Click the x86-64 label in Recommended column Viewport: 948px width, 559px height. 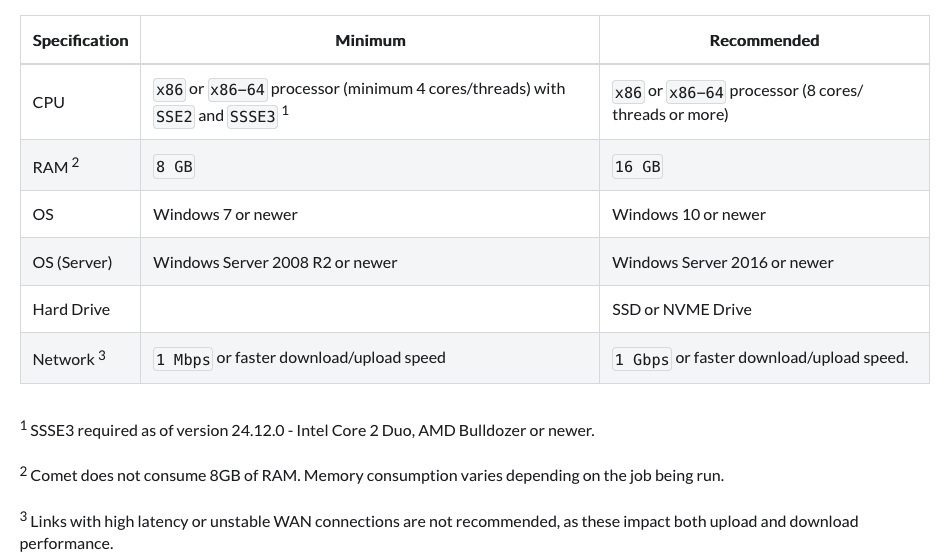click(696, 92)
